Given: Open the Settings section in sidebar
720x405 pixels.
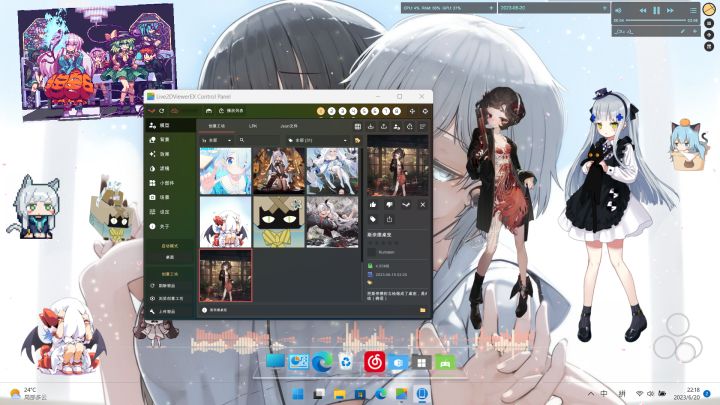Looking at the screenshot, I should 170,212.
